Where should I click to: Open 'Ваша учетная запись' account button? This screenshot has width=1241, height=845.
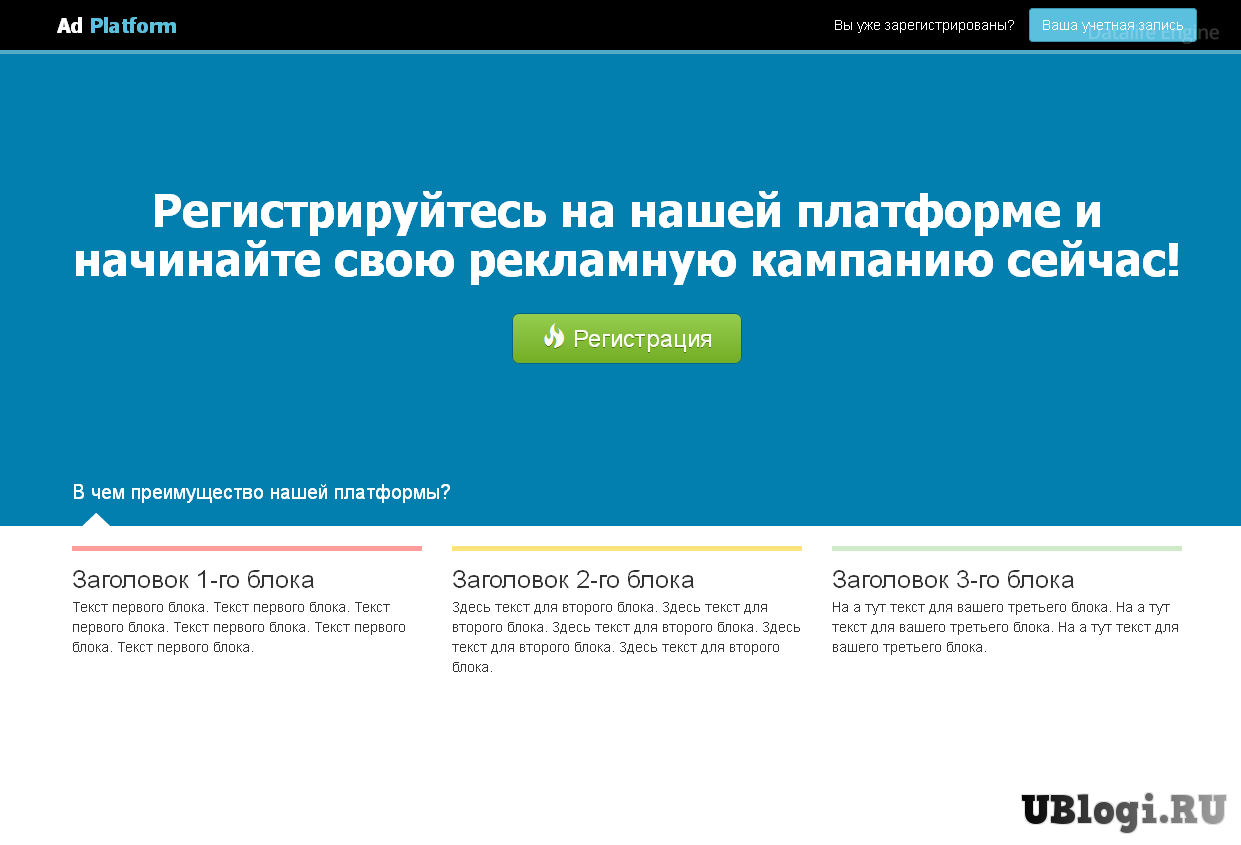pyautogui.click(x=1112, y=25)
